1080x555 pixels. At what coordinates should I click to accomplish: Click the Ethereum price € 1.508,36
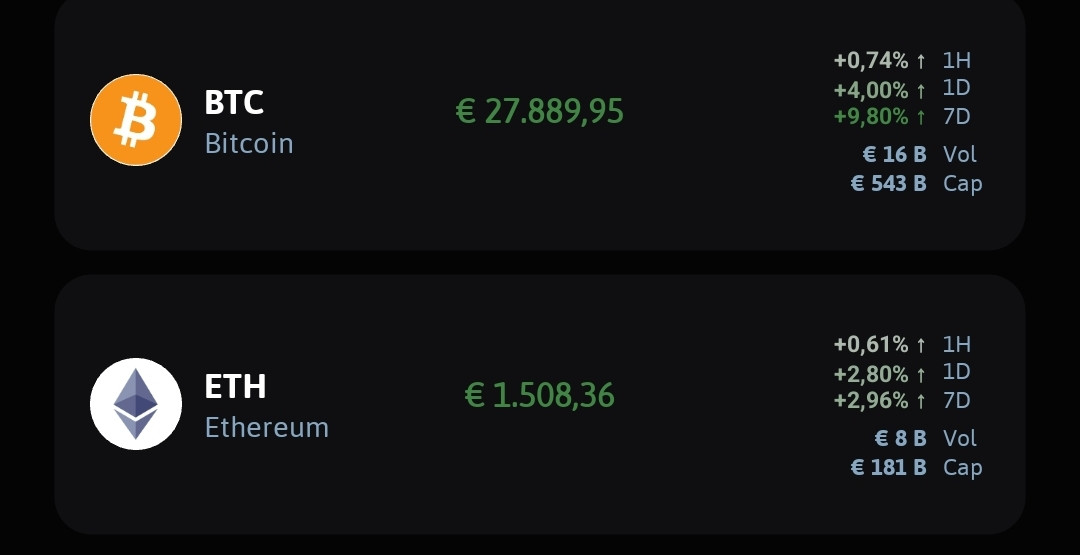click(539, 395)
